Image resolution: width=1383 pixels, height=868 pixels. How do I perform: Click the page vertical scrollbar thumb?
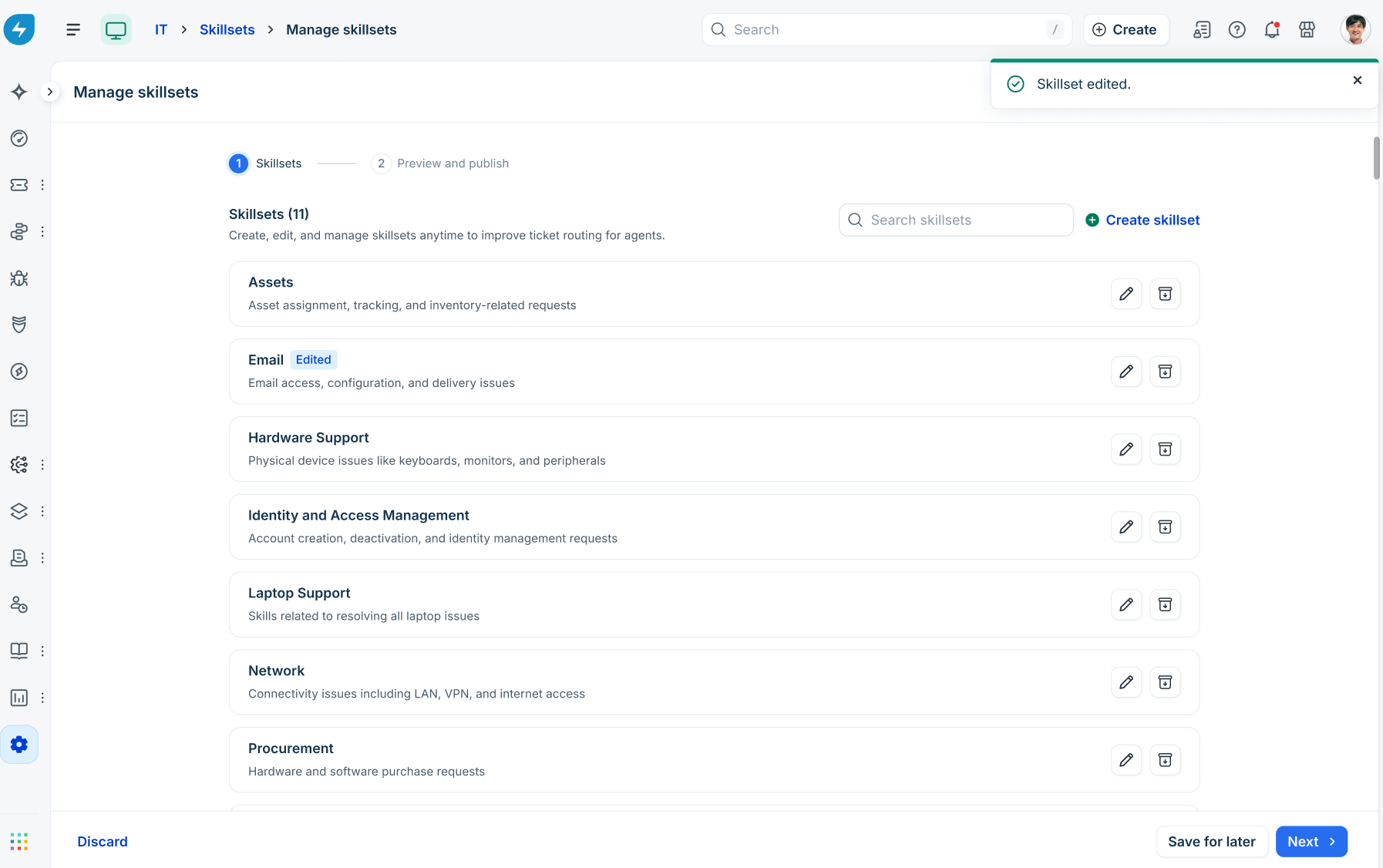(1377, 158)
